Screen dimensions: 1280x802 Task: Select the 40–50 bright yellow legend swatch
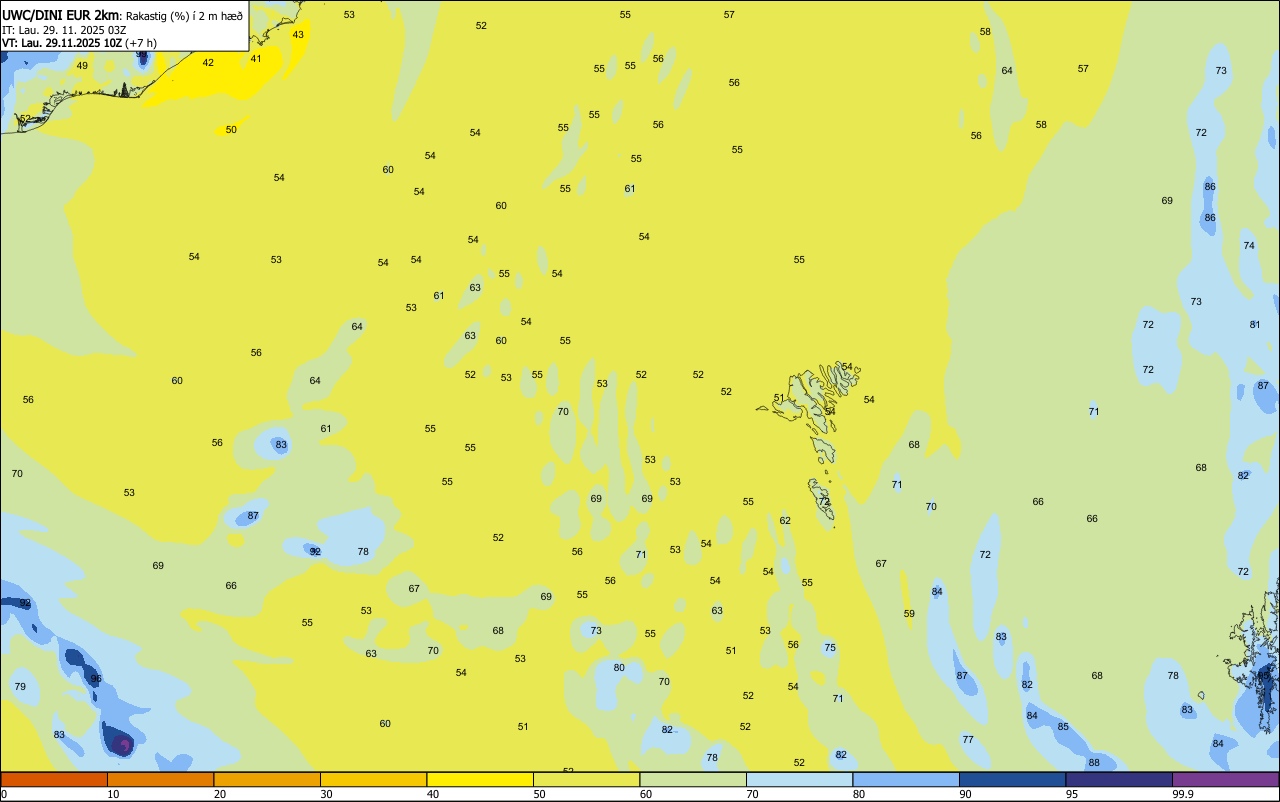point(480,779)
